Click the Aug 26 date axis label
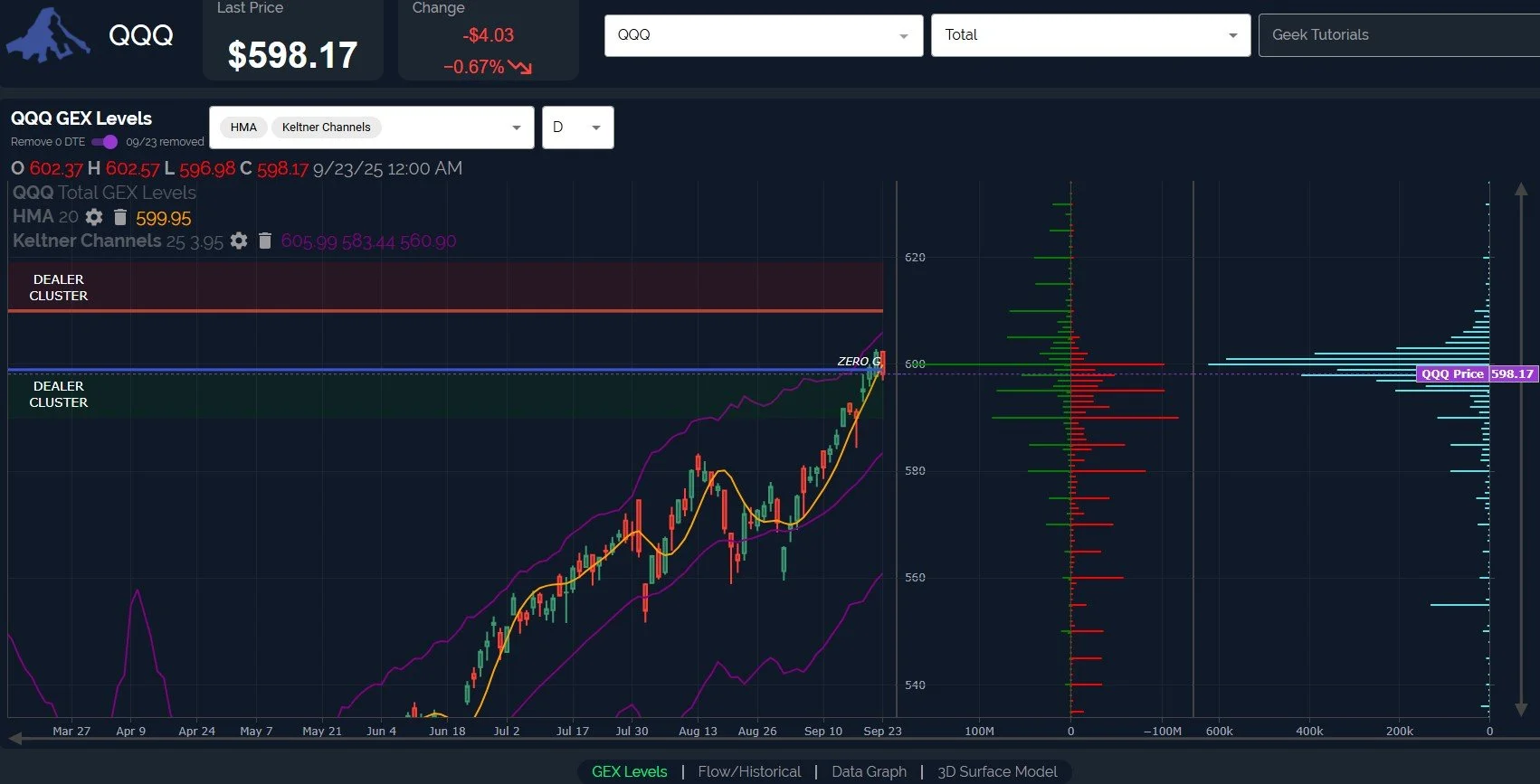This screenshot has height=784, width=1540. pos(757,731)
